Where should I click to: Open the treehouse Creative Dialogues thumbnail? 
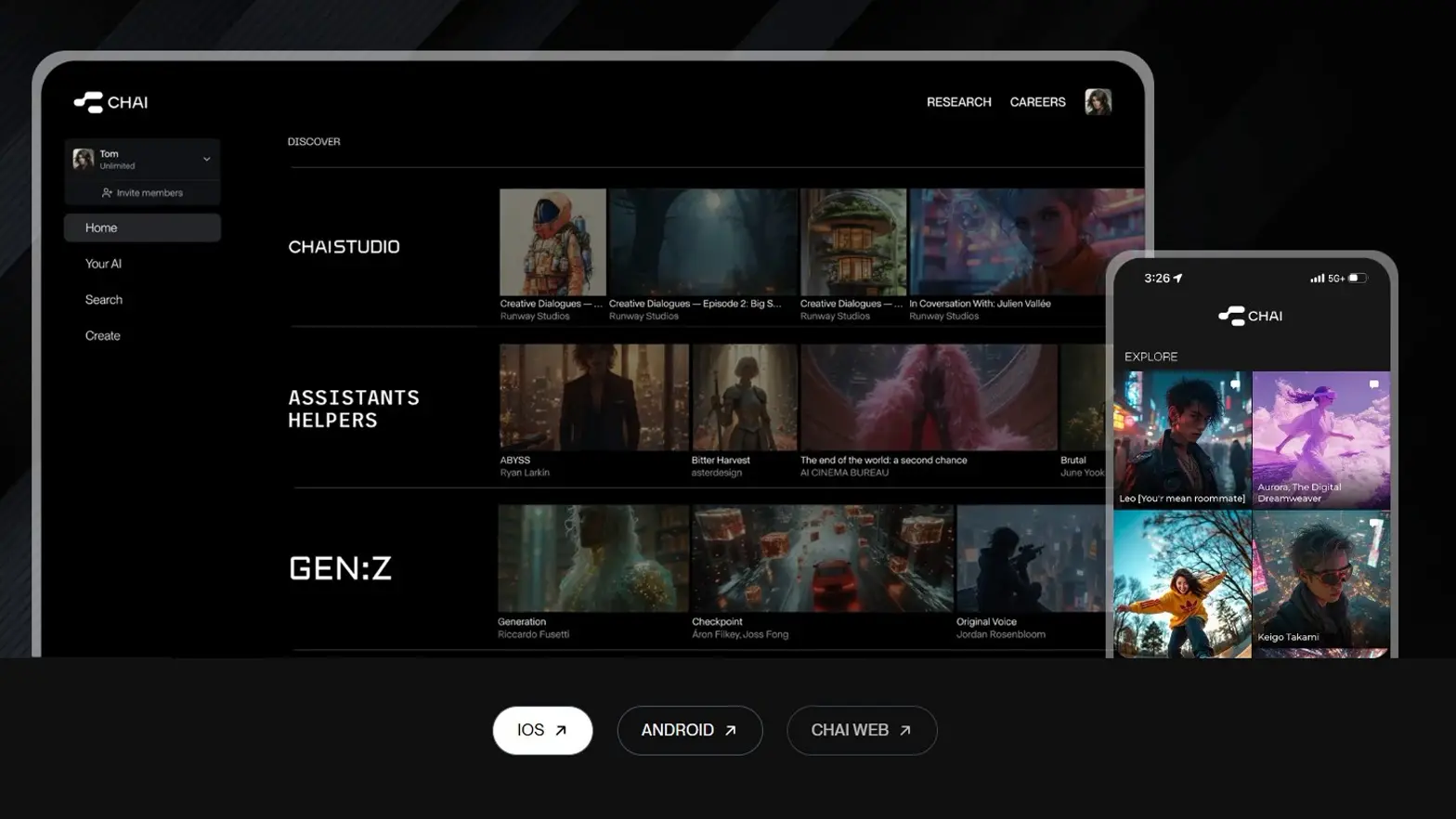(853, 242)
